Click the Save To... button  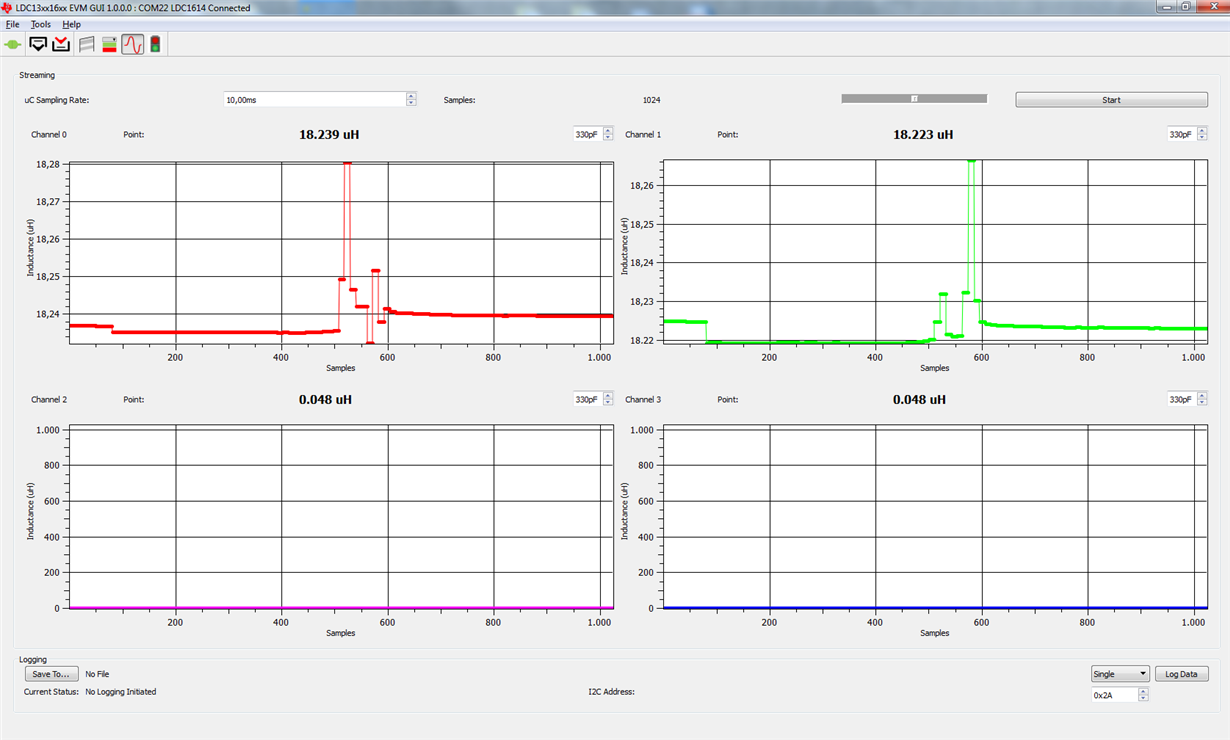[52, 674]
